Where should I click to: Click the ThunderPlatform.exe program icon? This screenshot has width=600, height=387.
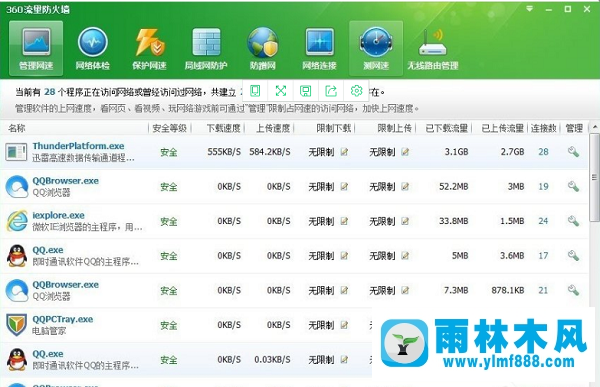pyautogui.click(x=16, y=152)
